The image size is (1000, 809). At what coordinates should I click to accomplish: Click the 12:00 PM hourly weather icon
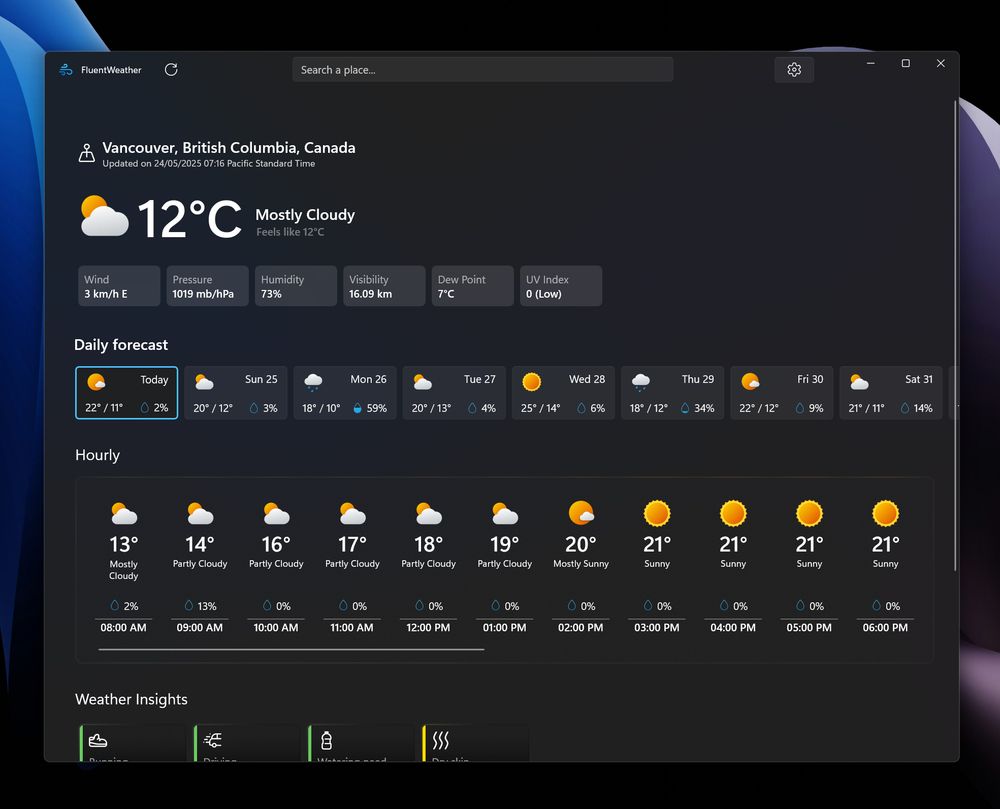[x=429, y=513]
